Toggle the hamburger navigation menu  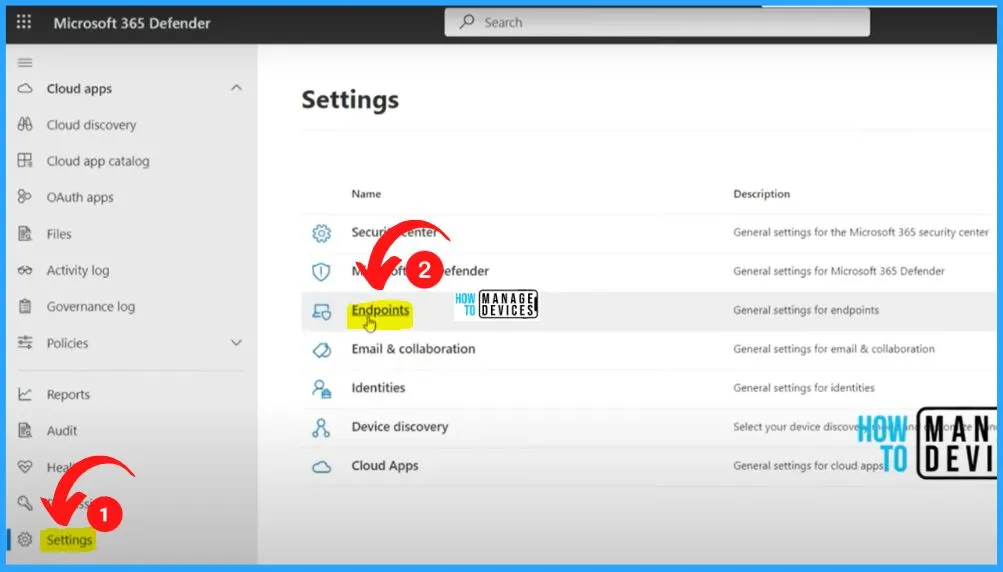click(x=25, y=63)
